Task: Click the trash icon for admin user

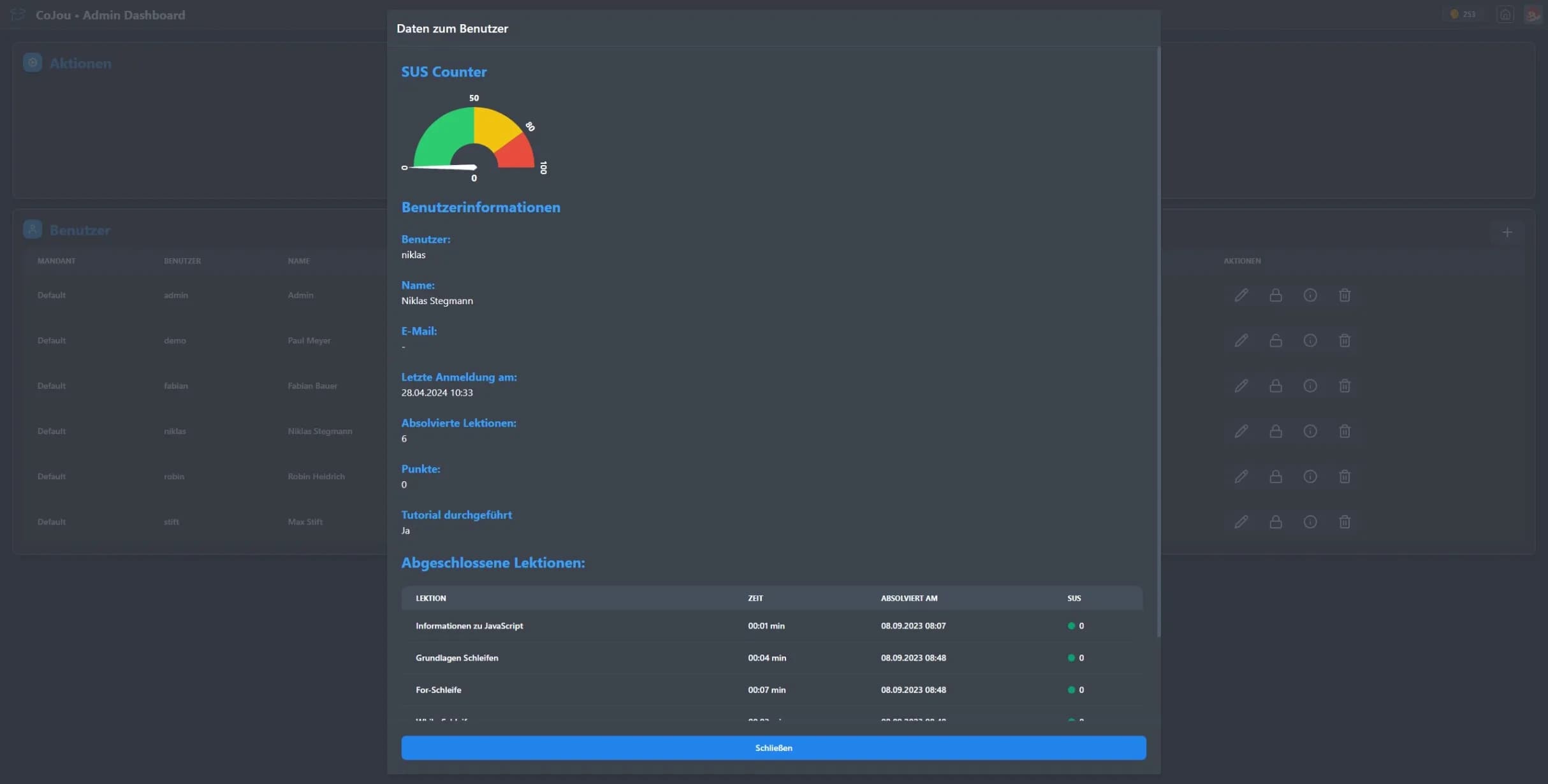Action: [1344, 295]
